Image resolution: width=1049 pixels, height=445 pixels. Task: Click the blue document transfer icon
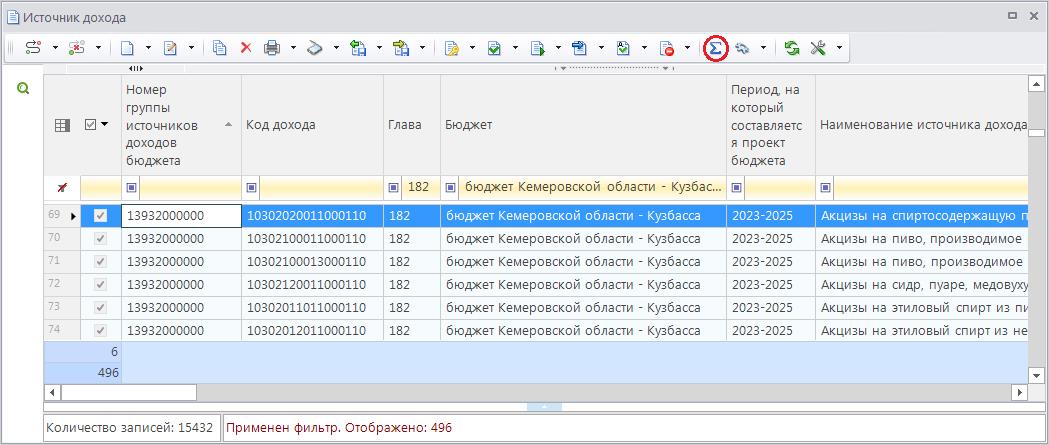[x=579, y=48]
